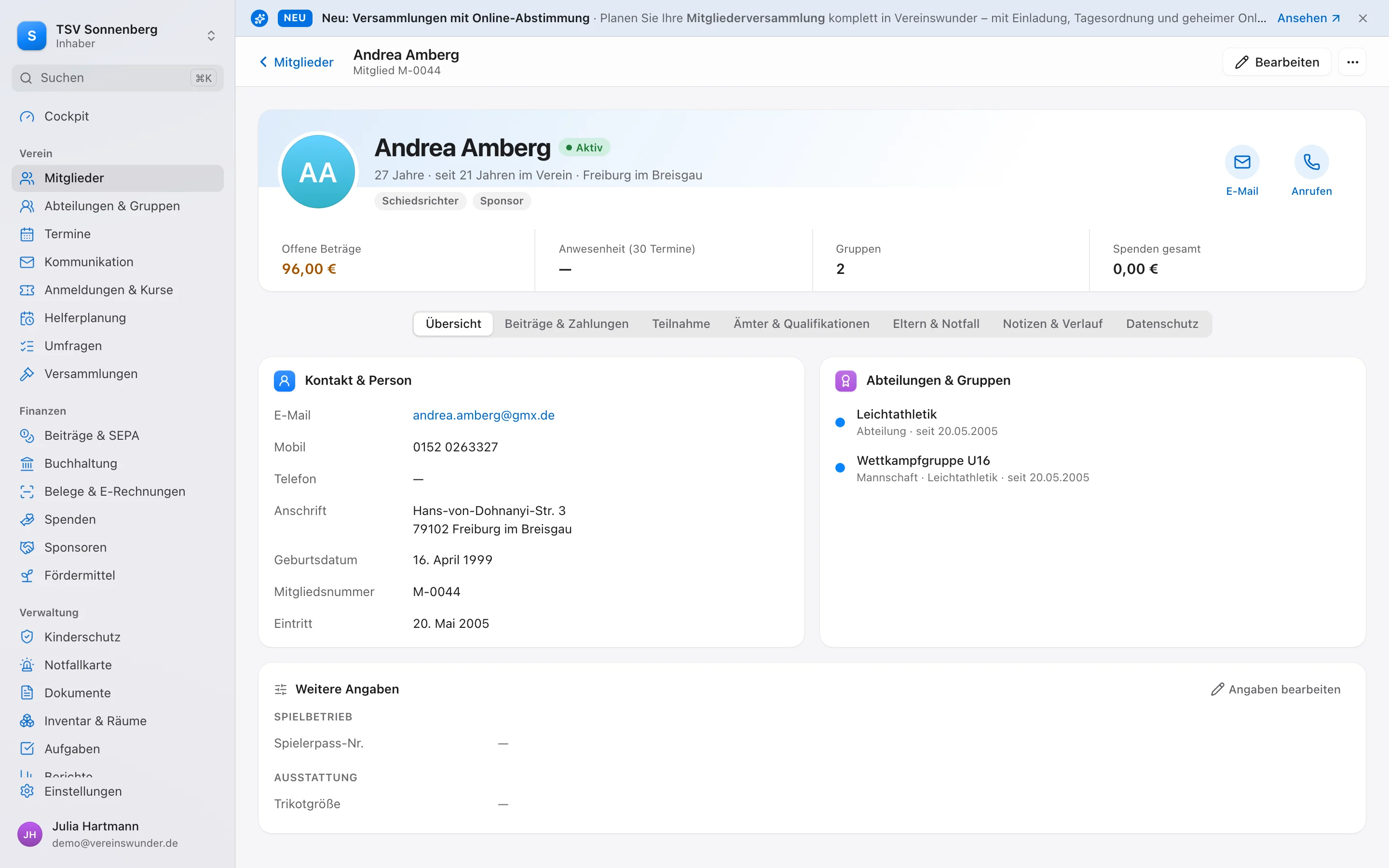This screenshot has height=868, width=1389.
Task: Switch to the Teilnahme tab
Action: (x=681, y=324)
